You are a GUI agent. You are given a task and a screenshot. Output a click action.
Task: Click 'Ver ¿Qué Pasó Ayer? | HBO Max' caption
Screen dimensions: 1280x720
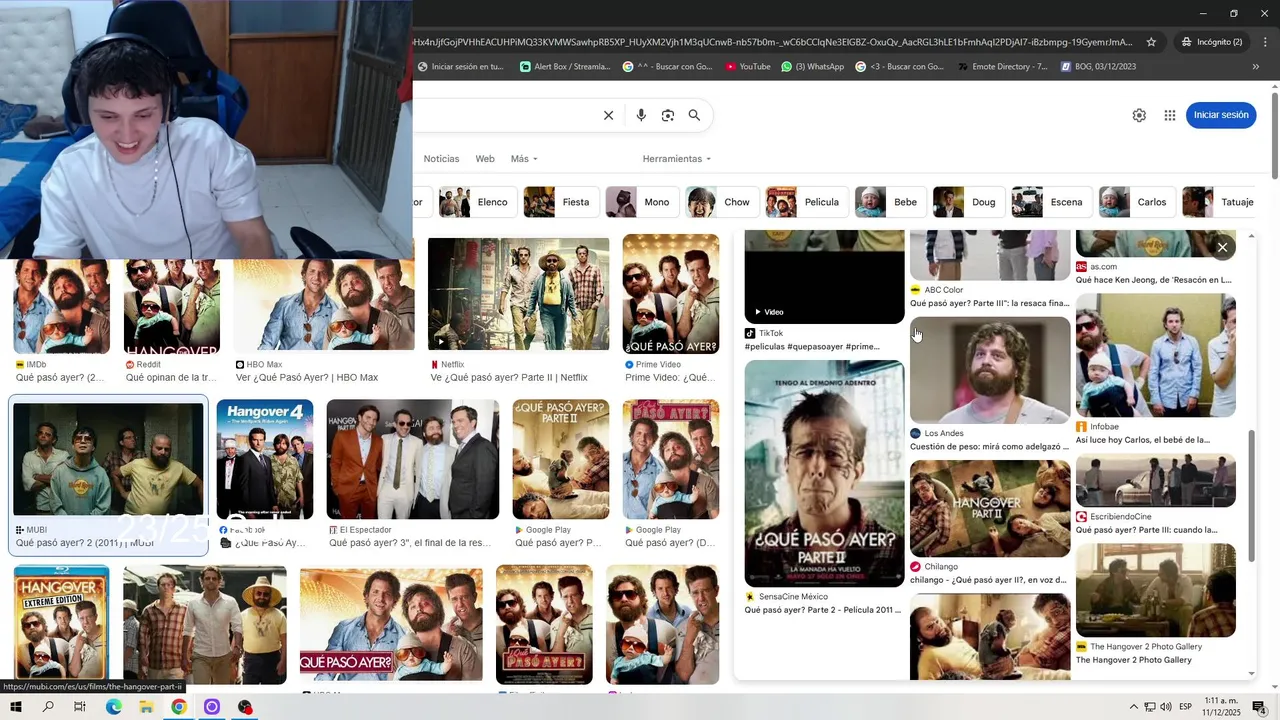pyautogui.click(x=307, y=378)
